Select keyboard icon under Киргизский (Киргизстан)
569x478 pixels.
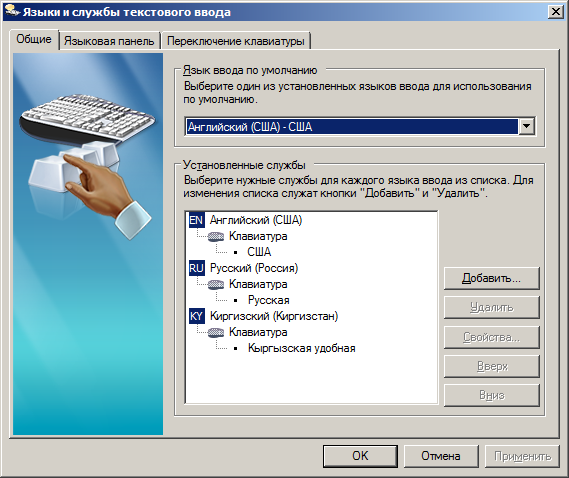(216, 332)
